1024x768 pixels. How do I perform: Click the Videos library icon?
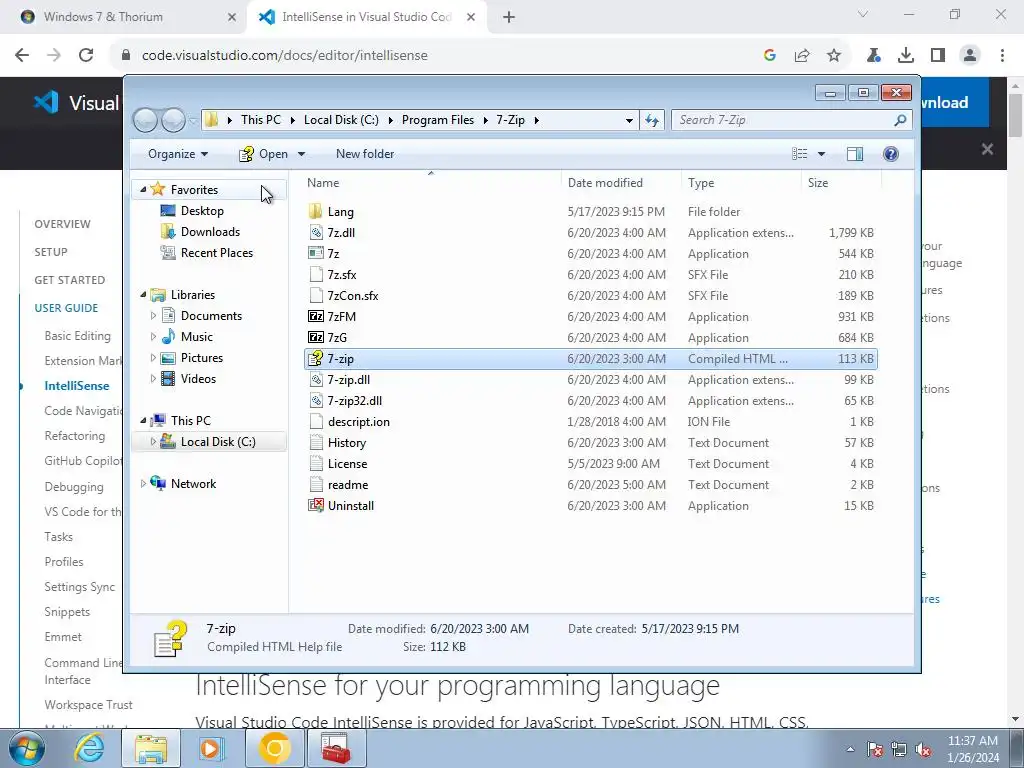click(x=168, y=379)
